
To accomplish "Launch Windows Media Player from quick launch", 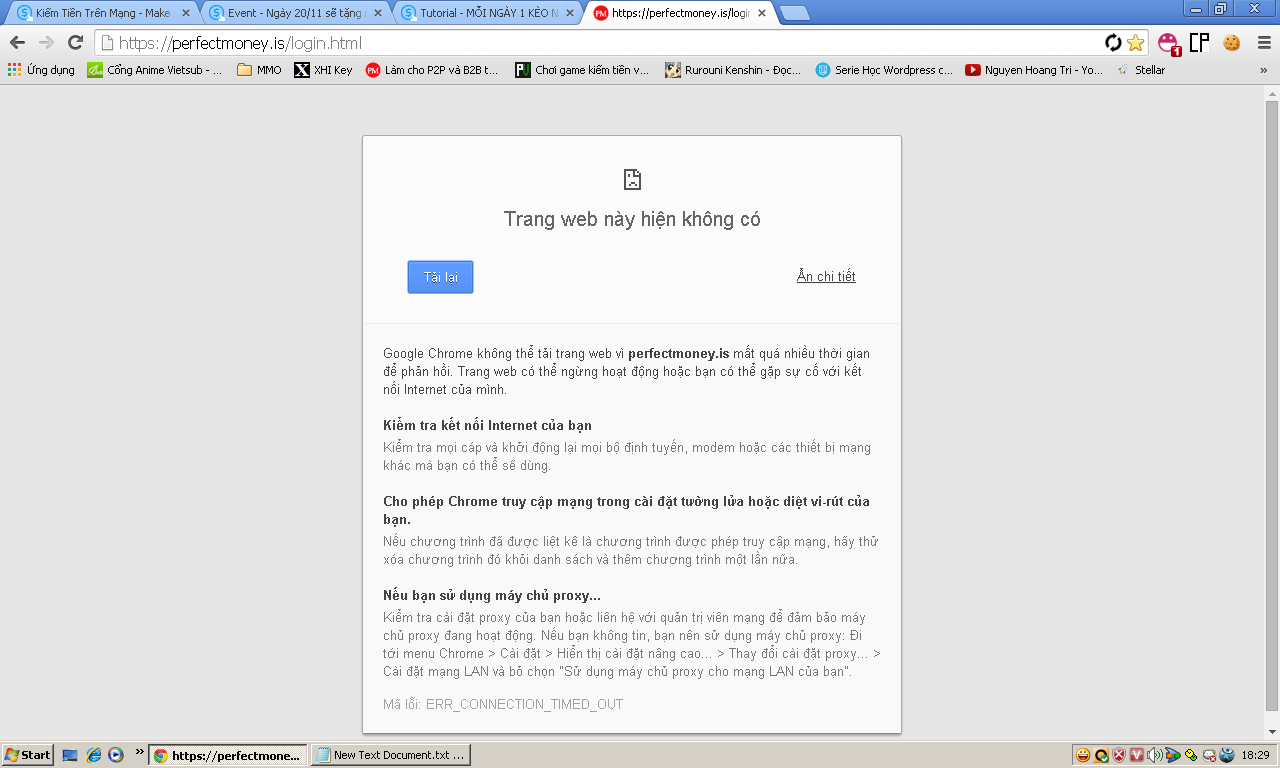I will point(116,755).
